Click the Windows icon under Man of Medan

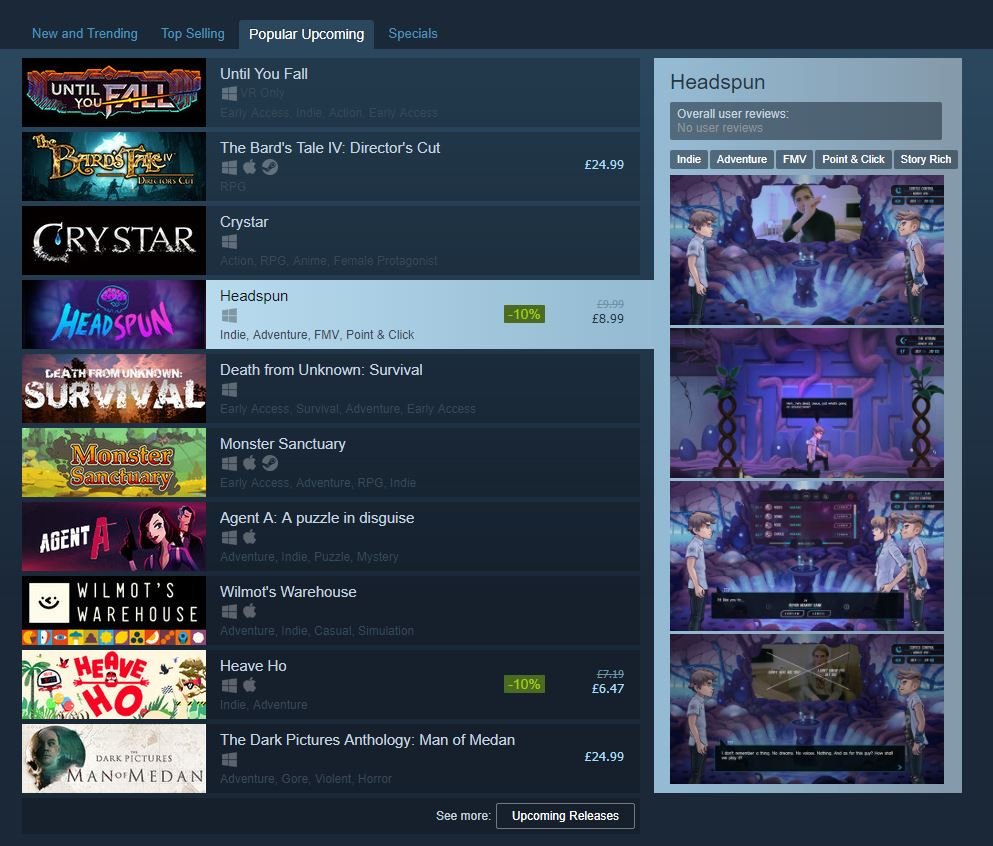pos(229,759)
